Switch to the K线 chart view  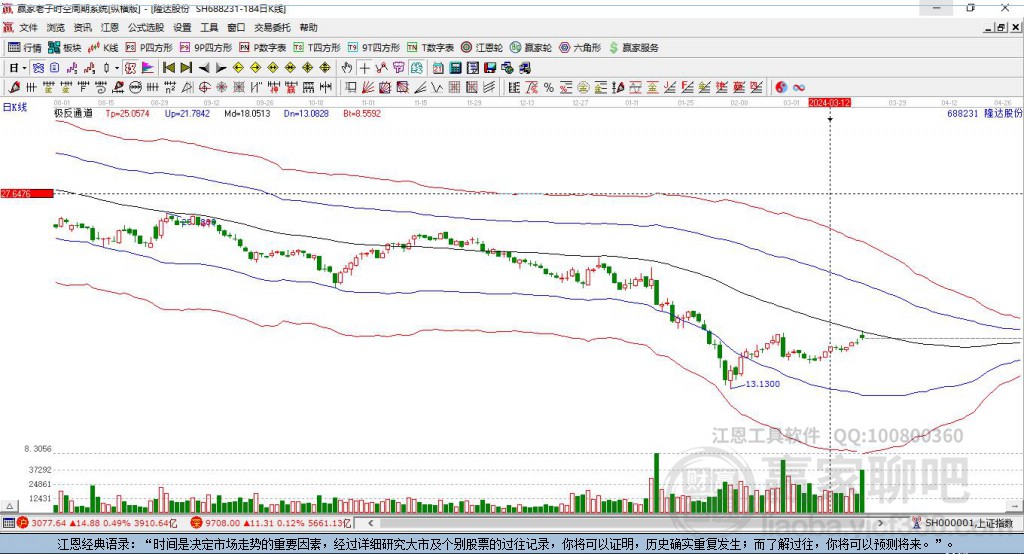pyautogui.click(x=103, y=47)
